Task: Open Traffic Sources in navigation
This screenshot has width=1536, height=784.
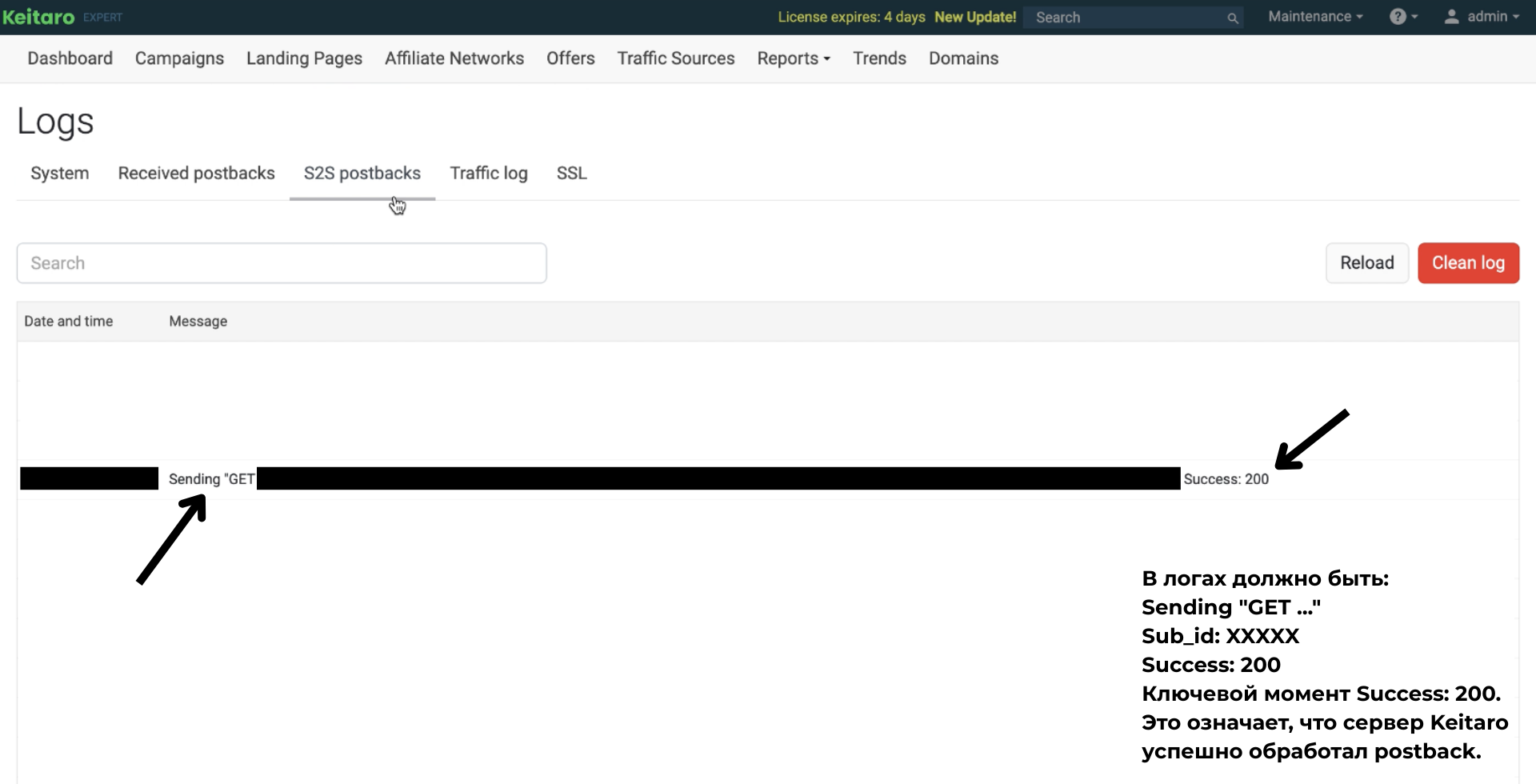Action: click(675, 58)
